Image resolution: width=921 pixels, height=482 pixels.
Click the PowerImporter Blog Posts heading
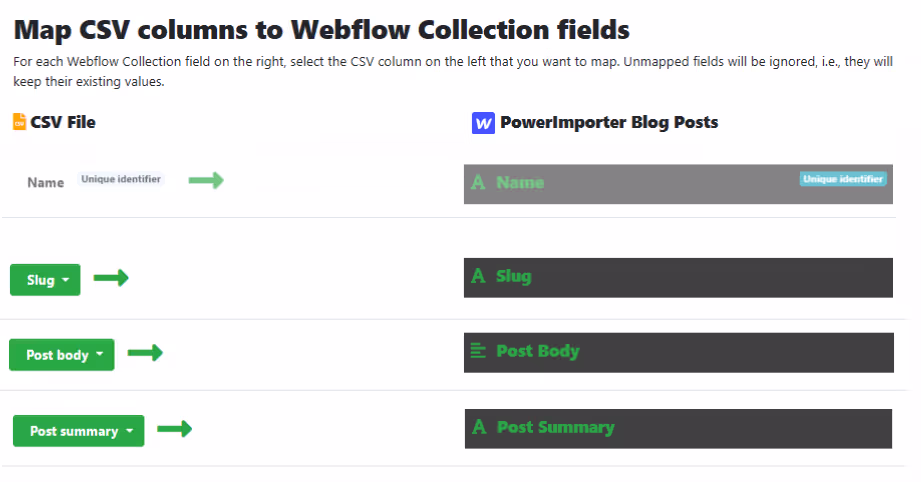point(609,122)
